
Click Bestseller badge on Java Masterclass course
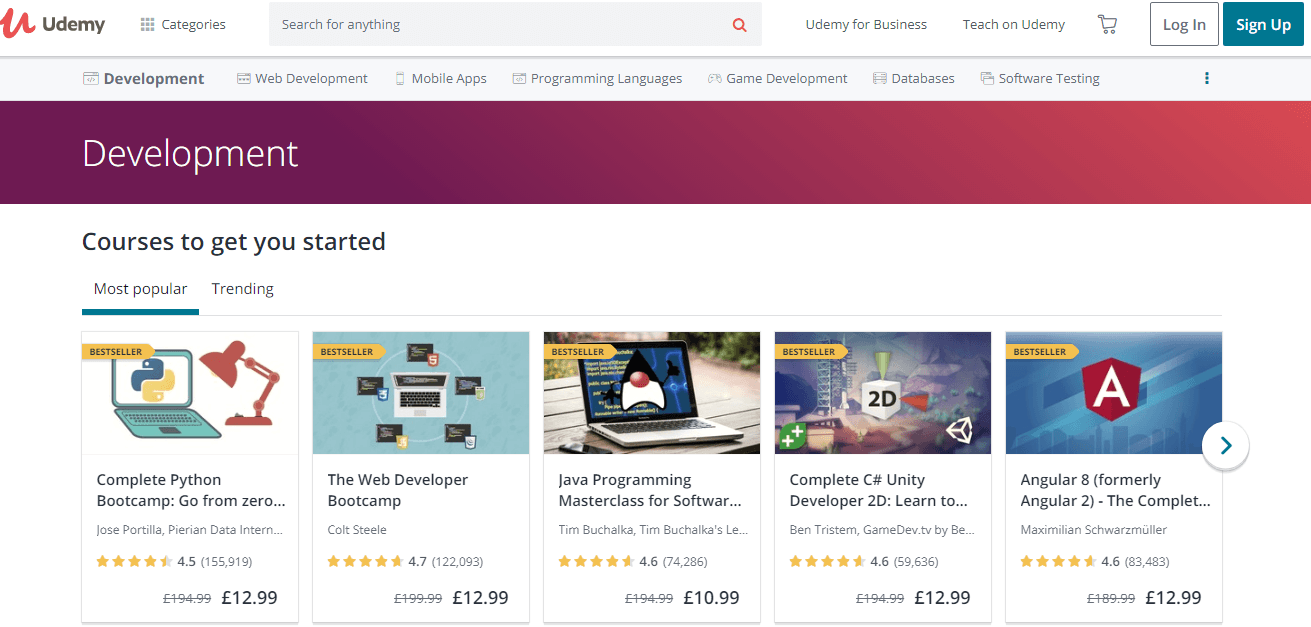coord(580,352)
